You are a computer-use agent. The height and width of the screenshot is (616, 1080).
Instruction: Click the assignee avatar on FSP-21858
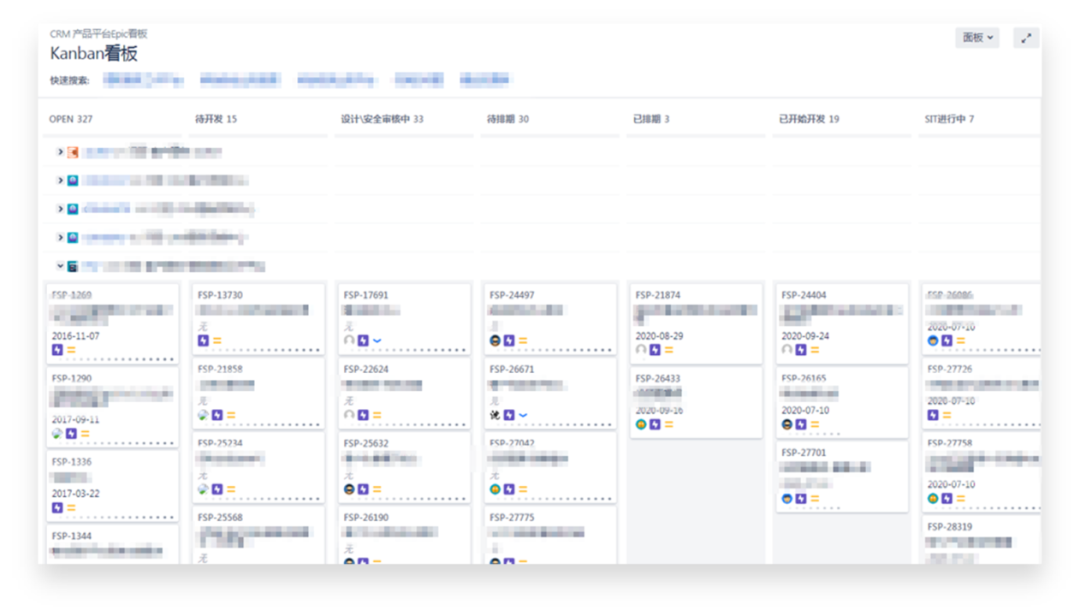(203, 415)
